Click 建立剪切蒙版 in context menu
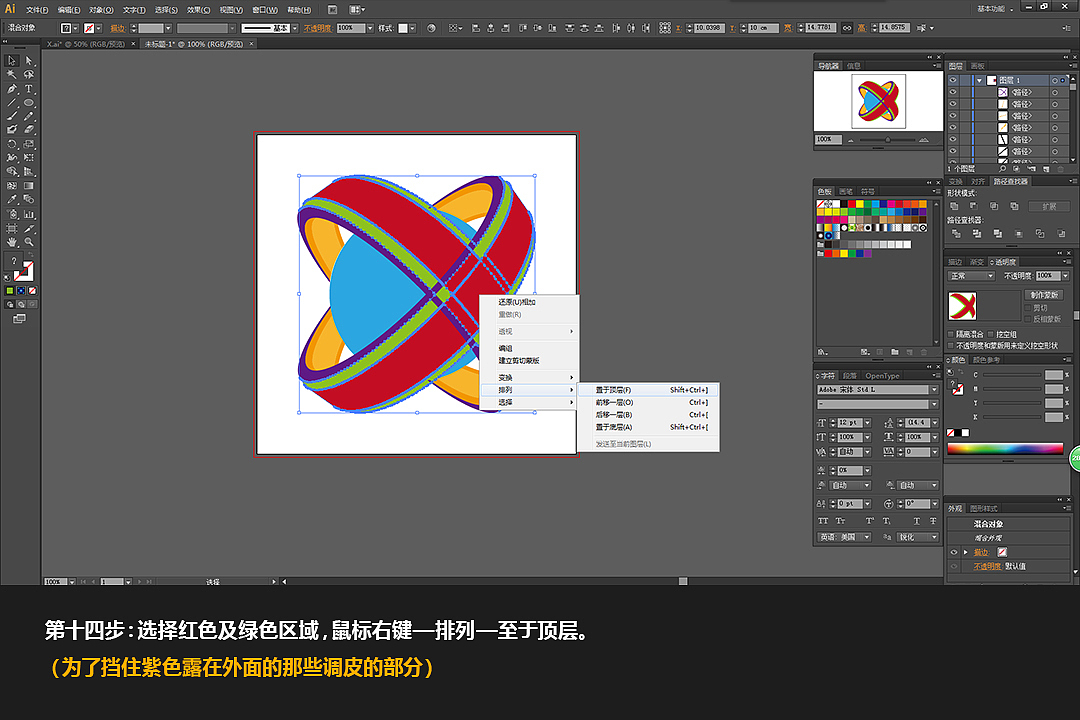 519,360
